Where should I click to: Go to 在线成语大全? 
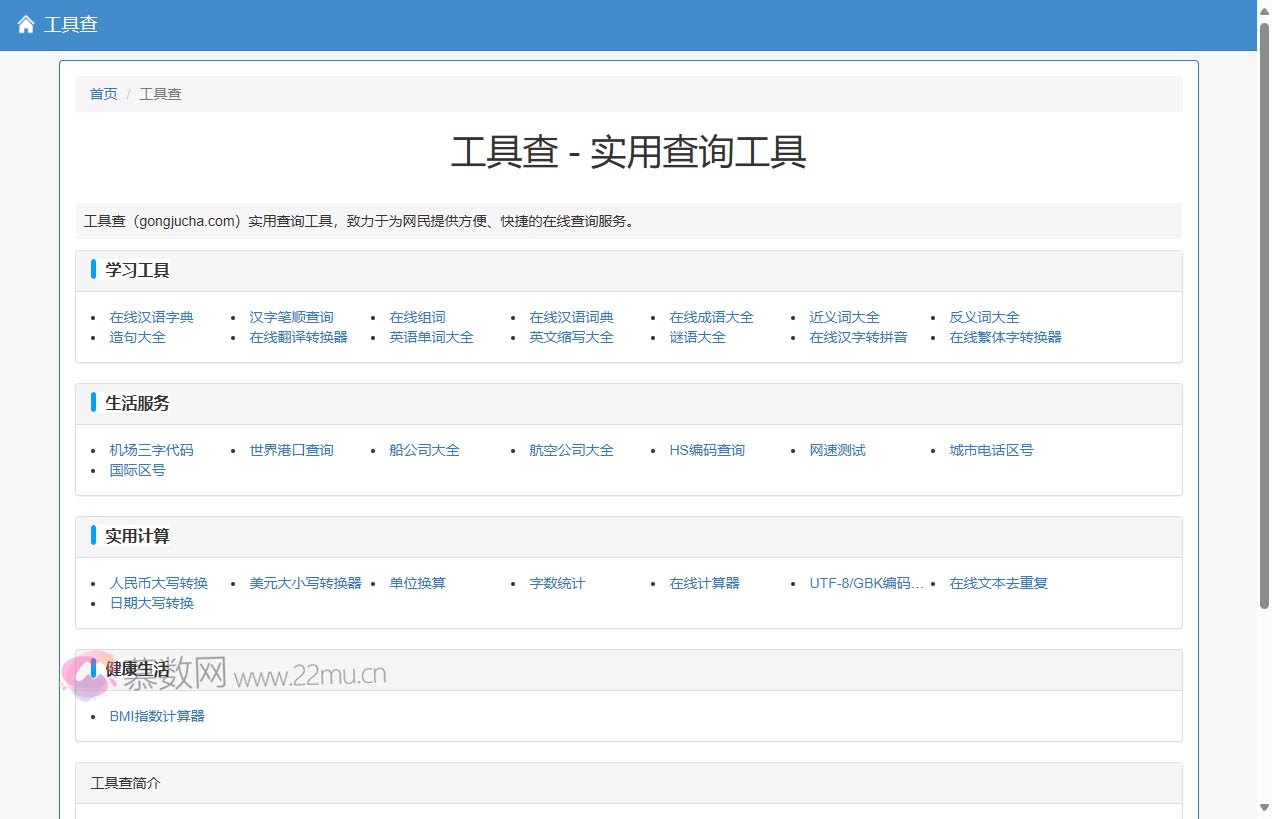click(711, 317)
